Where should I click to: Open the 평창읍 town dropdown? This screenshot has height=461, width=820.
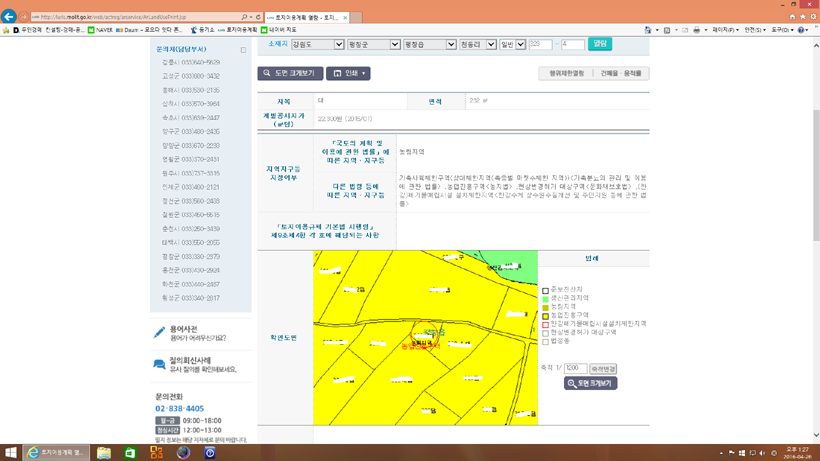tap(429, 44)
